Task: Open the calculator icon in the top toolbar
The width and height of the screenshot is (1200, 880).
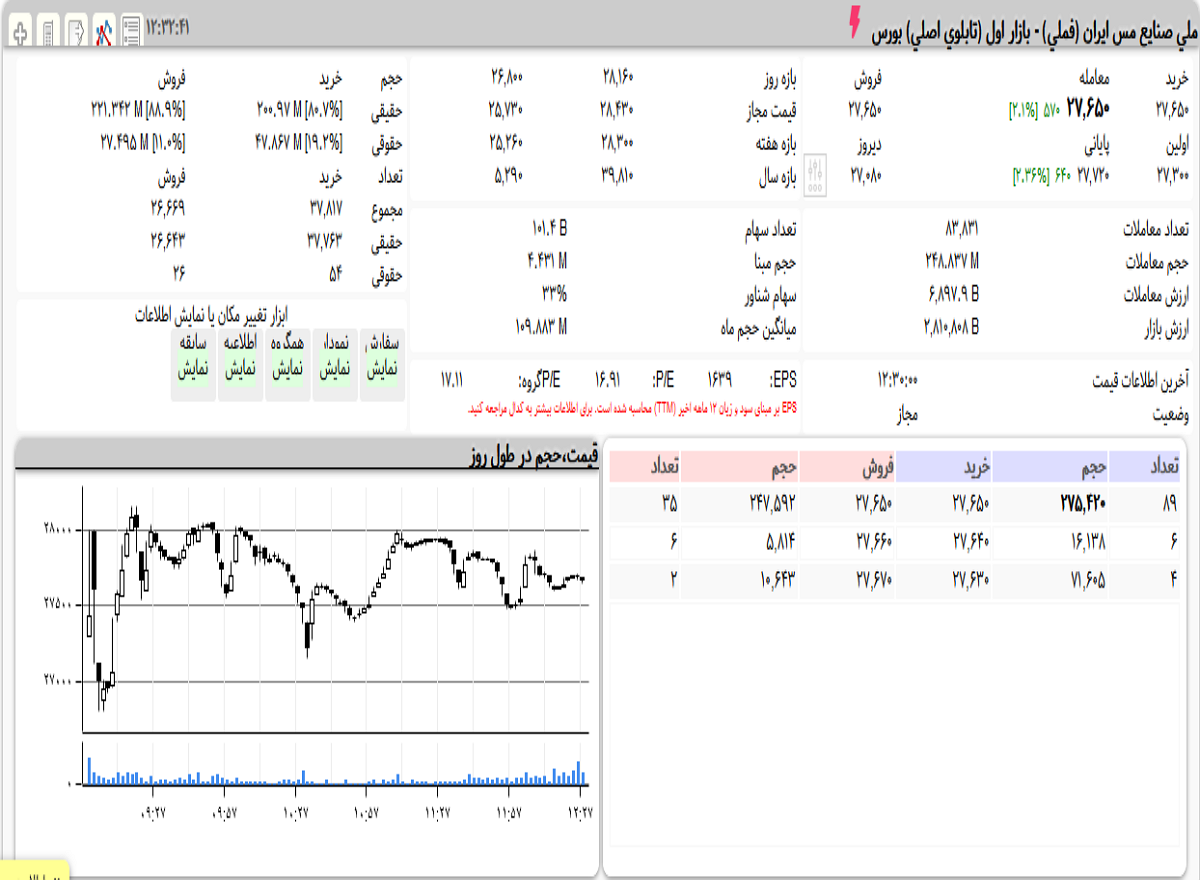Action: (48, 31)
